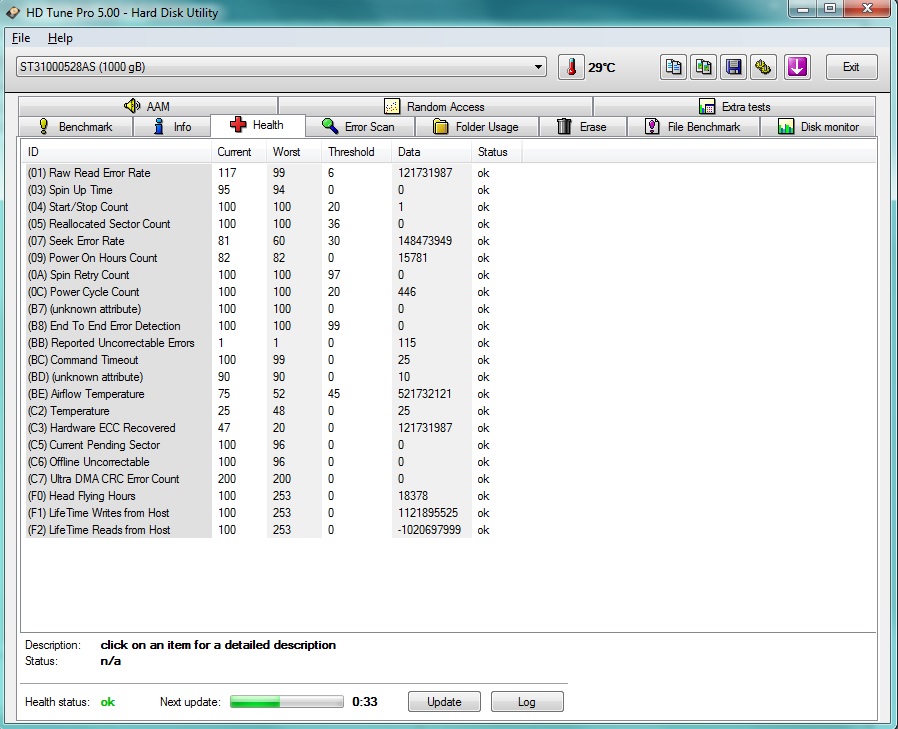The height and width of the screenshot is (729, 898).
Task: Open the Help menu
Action: [x=60, y=38]
